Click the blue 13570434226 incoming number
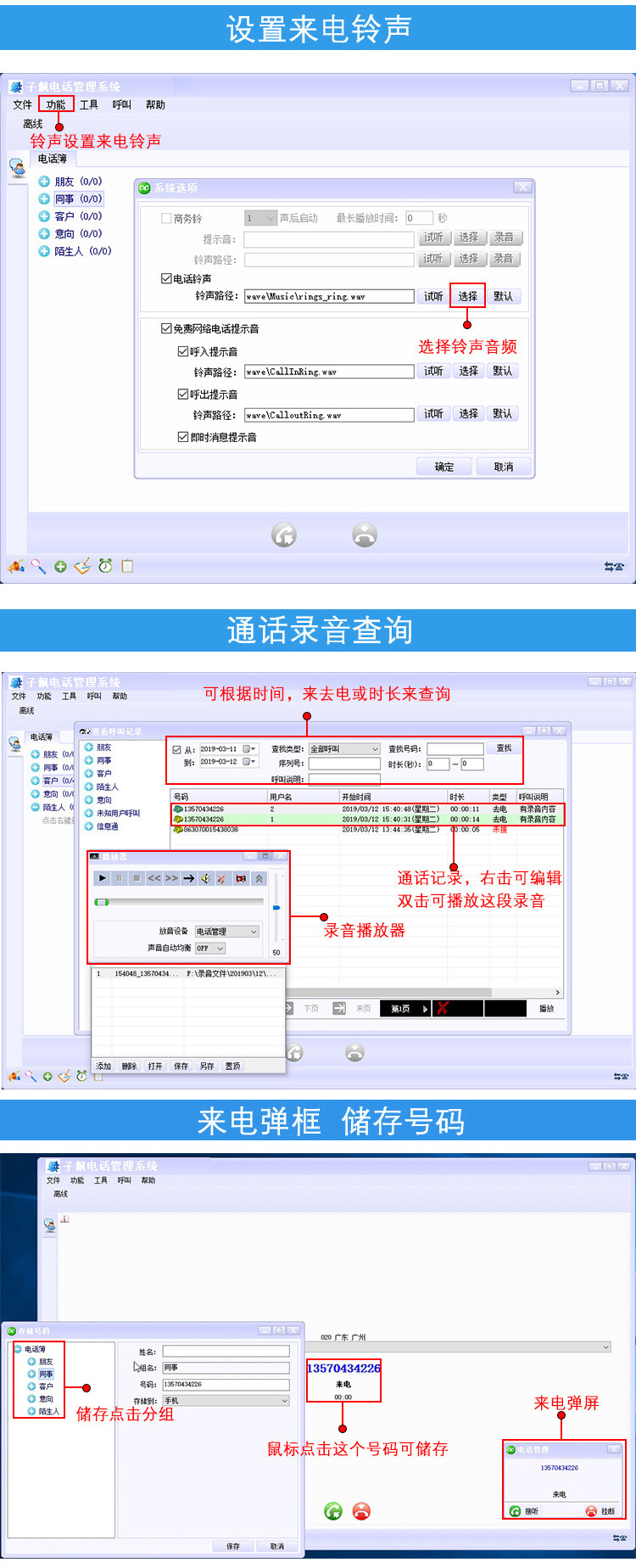636x1568 pixels. (343, 1368)
